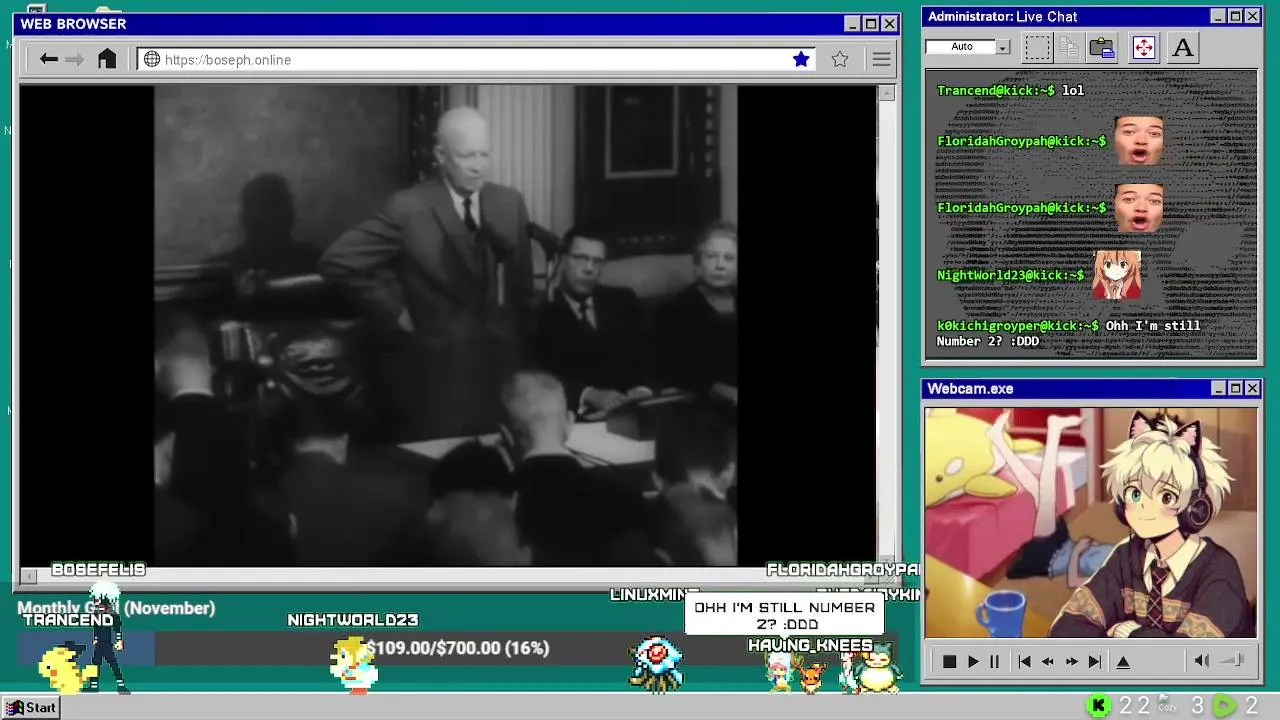This screenshot has height=720, width=1280.
Task: Click the browser forward arrow
Action: point(74,59)
